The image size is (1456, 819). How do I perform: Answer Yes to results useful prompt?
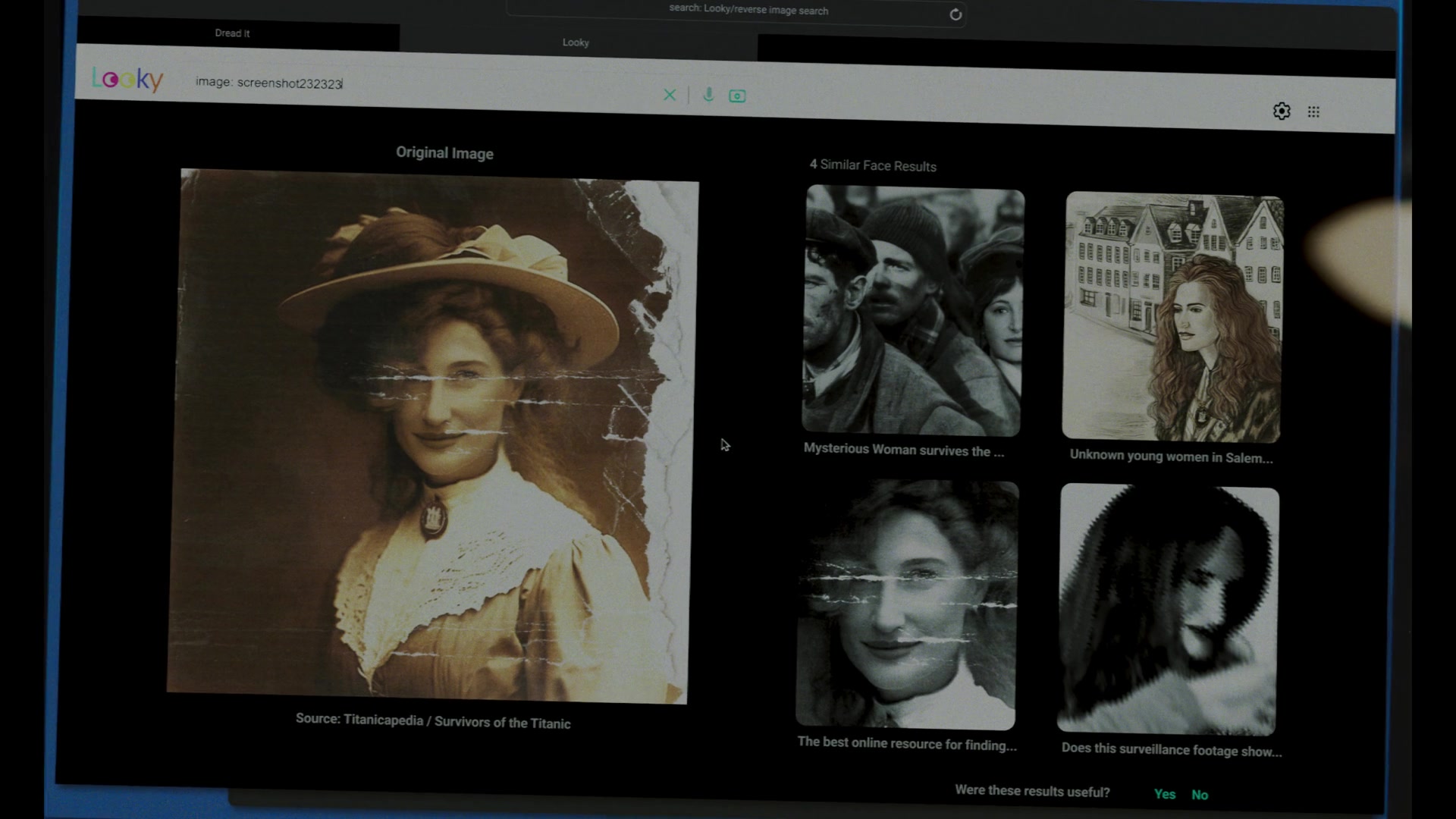1165,794
